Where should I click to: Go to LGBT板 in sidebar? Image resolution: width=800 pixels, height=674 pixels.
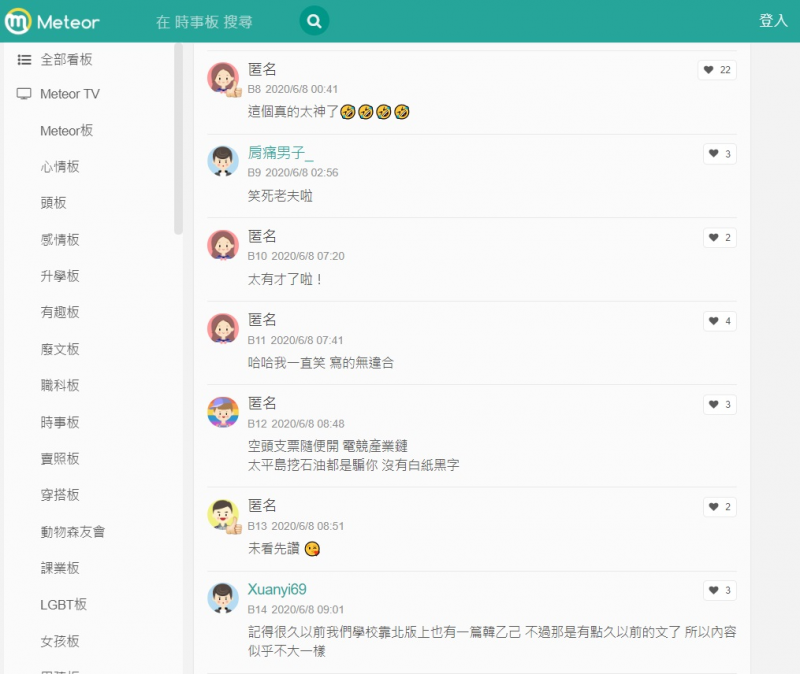(63, 604)
